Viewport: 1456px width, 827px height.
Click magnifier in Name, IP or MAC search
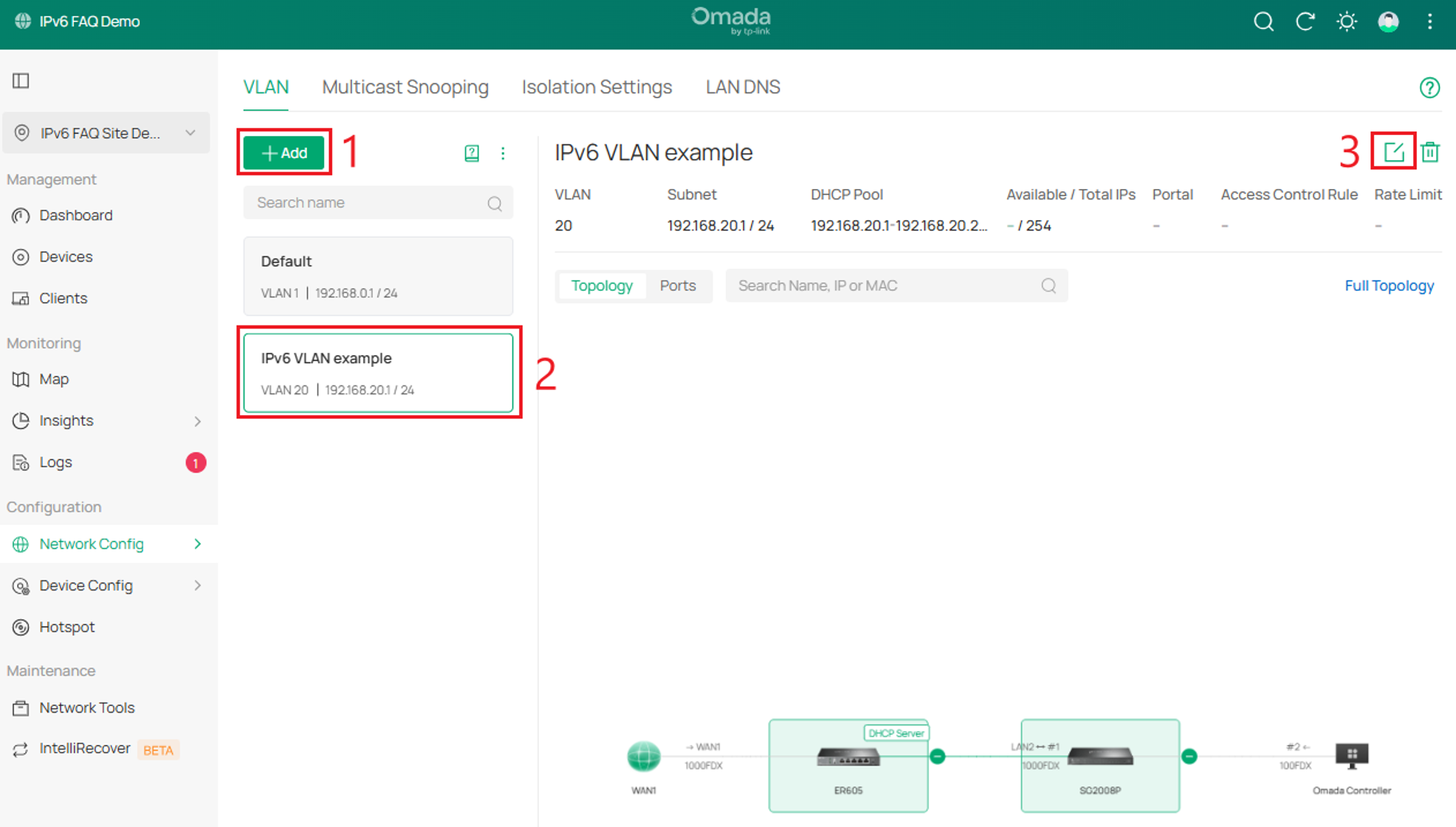tap(1048, 286)
